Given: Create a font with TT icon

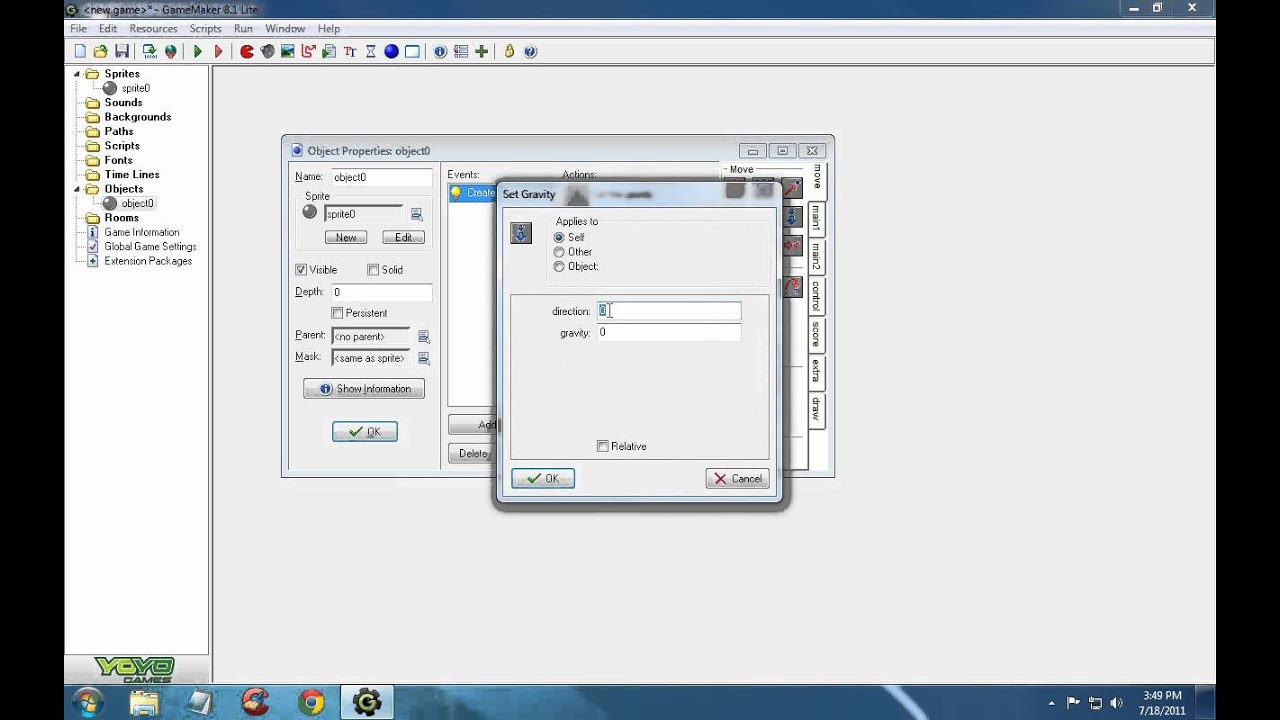Looking at the screenshot, I should (350, 51).
